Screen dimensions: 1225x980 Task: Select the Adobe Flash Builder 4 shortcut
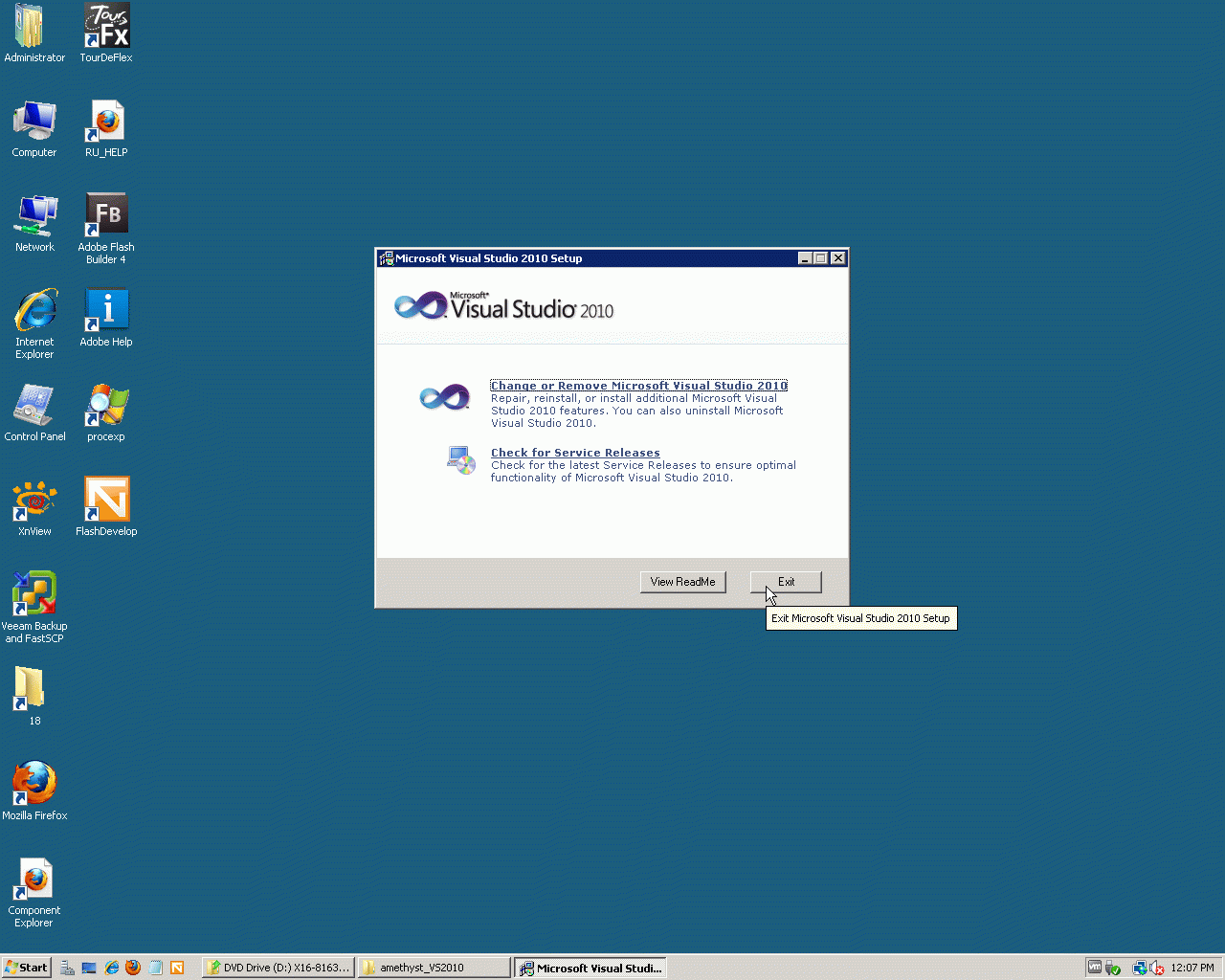pyautogui.click(x=106, y=229)
